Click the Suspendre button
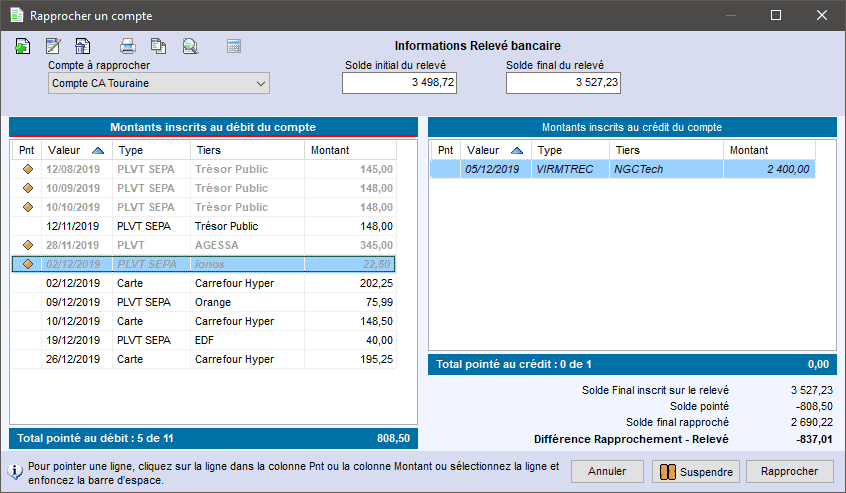The image size is (846, 493). (x=696, y=471)
